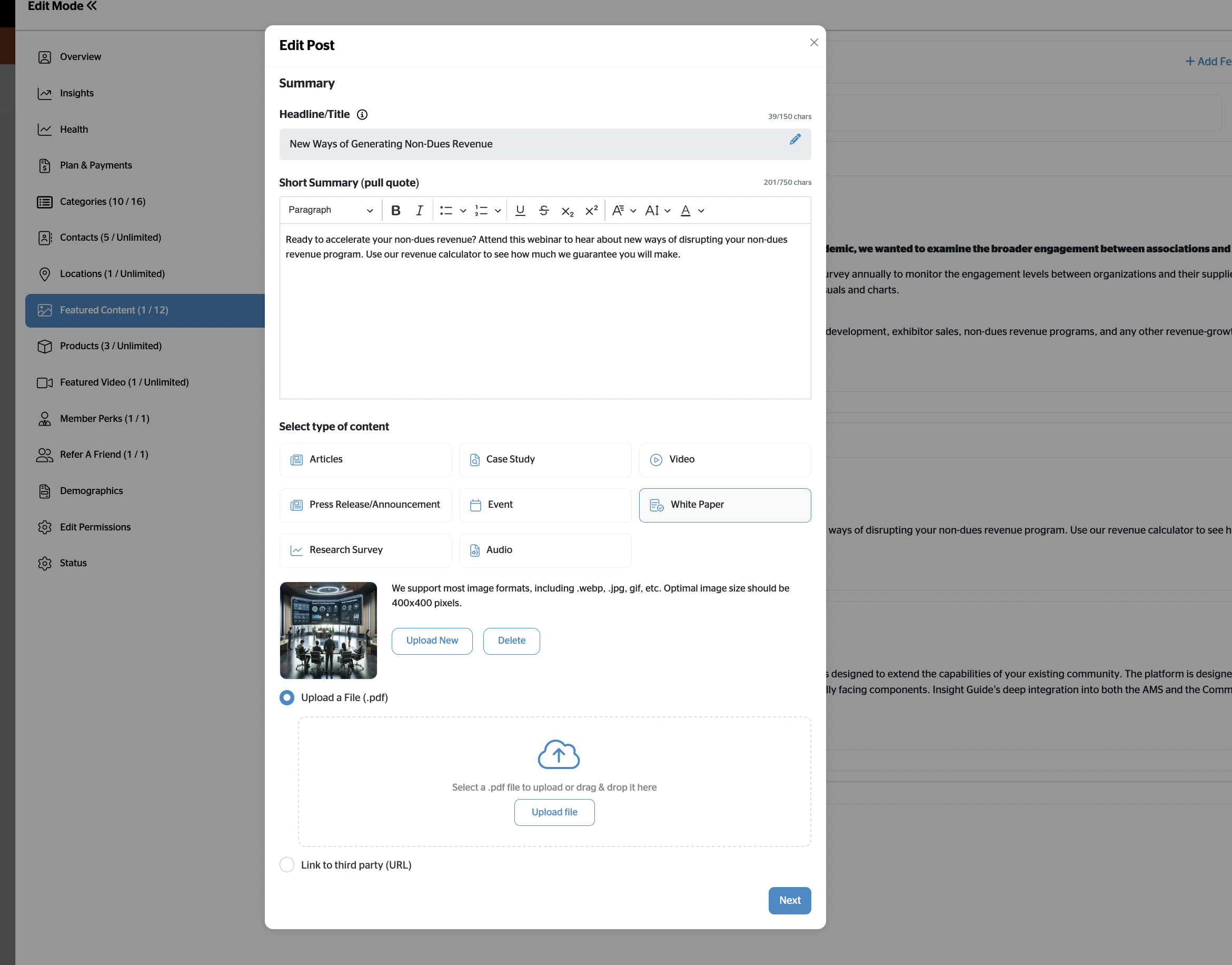Click the uploaded post image thumbnail
1232x965 pixels.
pos(328,631)
